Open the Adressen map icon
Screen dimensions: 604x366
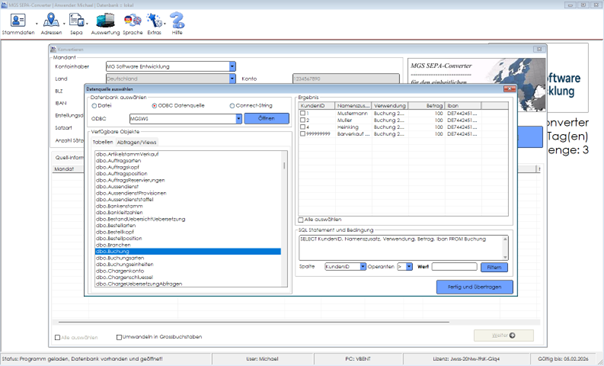pyautogui.click(x=51, y=20)
